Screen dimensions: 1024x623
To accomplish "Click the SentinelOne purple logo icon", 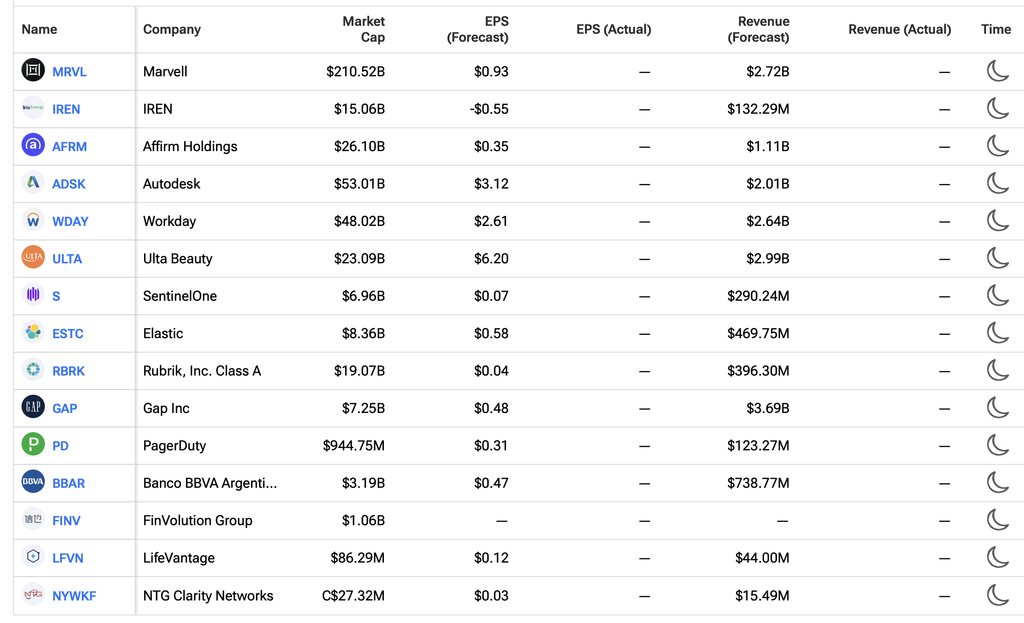I will [x=33, y=295].
